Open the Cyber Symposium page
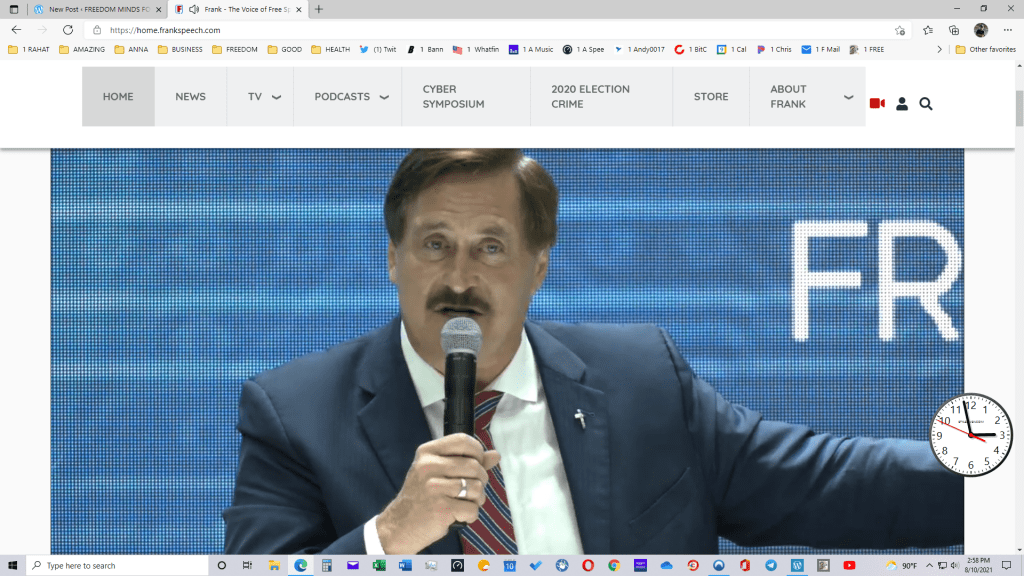This screenshot has width=1024, height=576. point(453,97)
